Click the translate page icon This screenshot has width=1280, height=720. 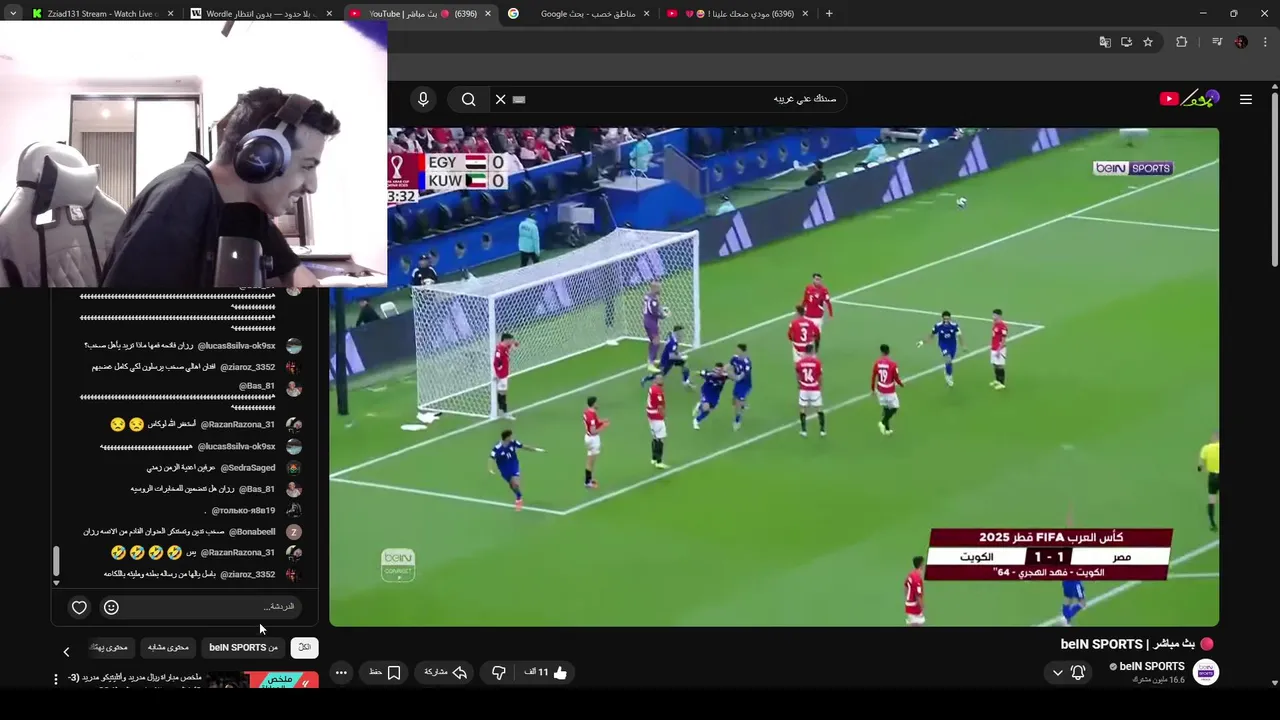click(1105, 42)
